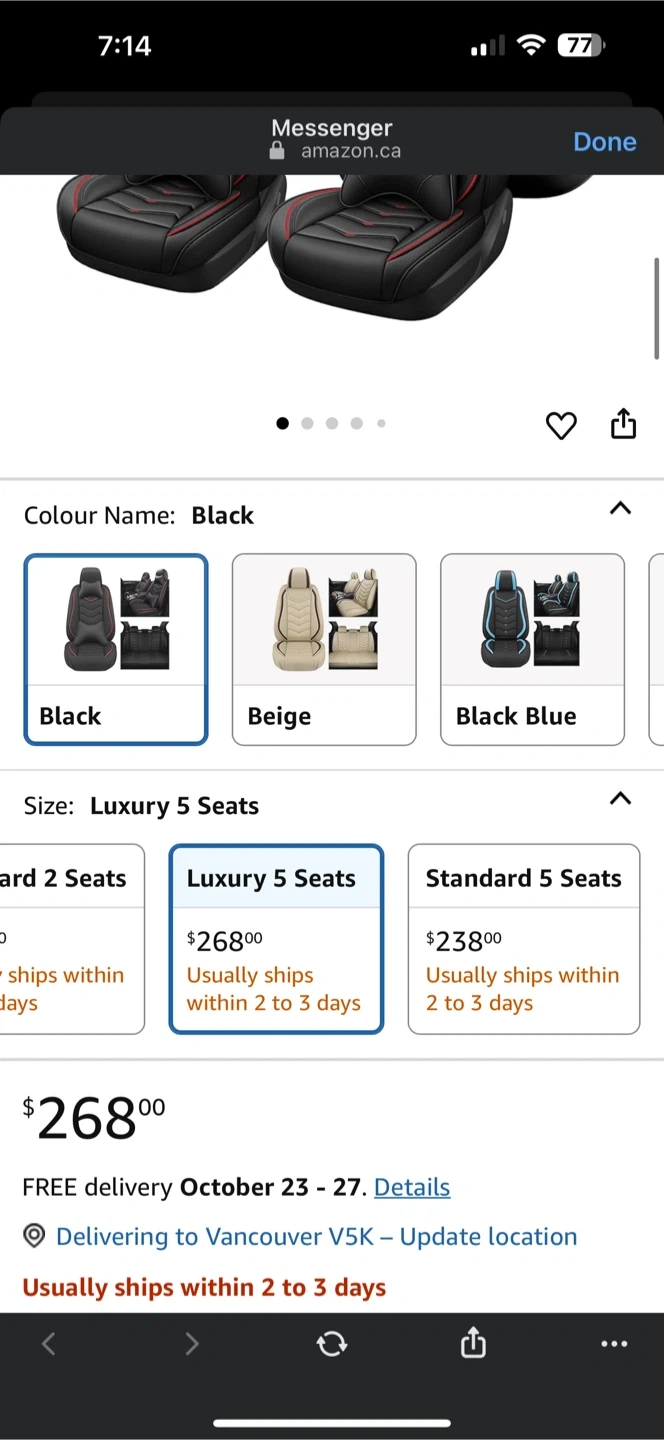
Task: Select the Standard 5 Seats size
Action: click(x=523, y=938)
